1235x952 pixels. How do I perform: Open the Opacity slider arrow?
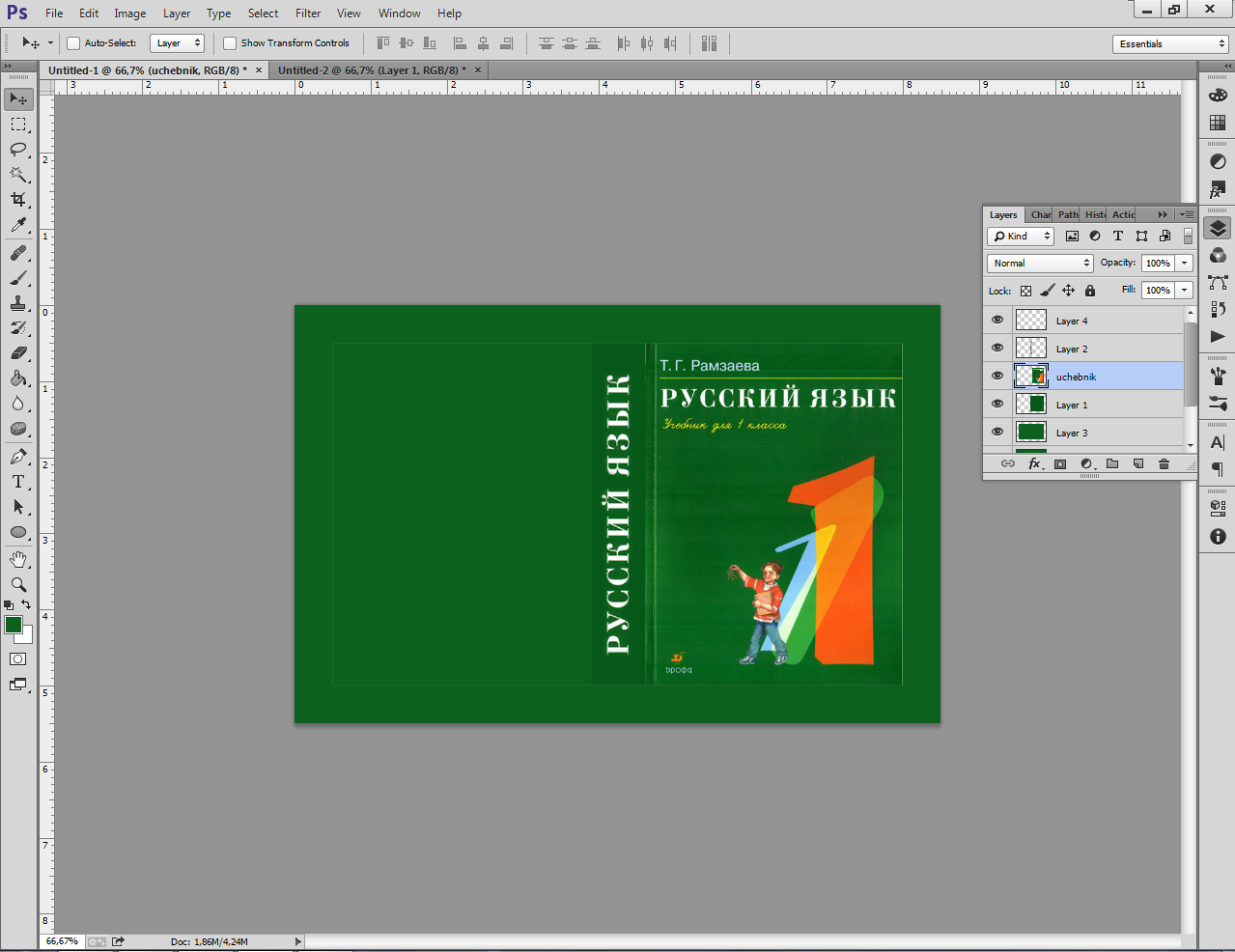pos(1185,263)
